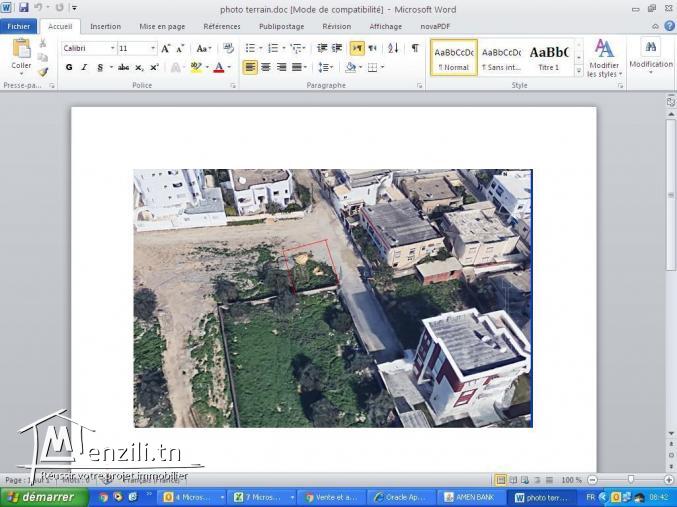
Task: Click the Coller paste icon
Action: (x=20, y=55)
